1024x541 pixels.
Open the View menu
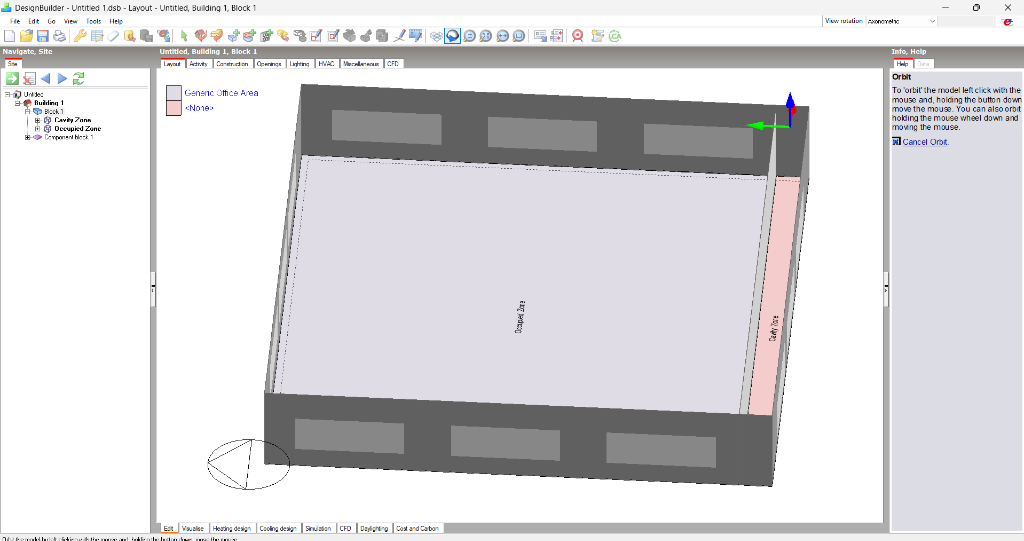click(x=71, y=21)
